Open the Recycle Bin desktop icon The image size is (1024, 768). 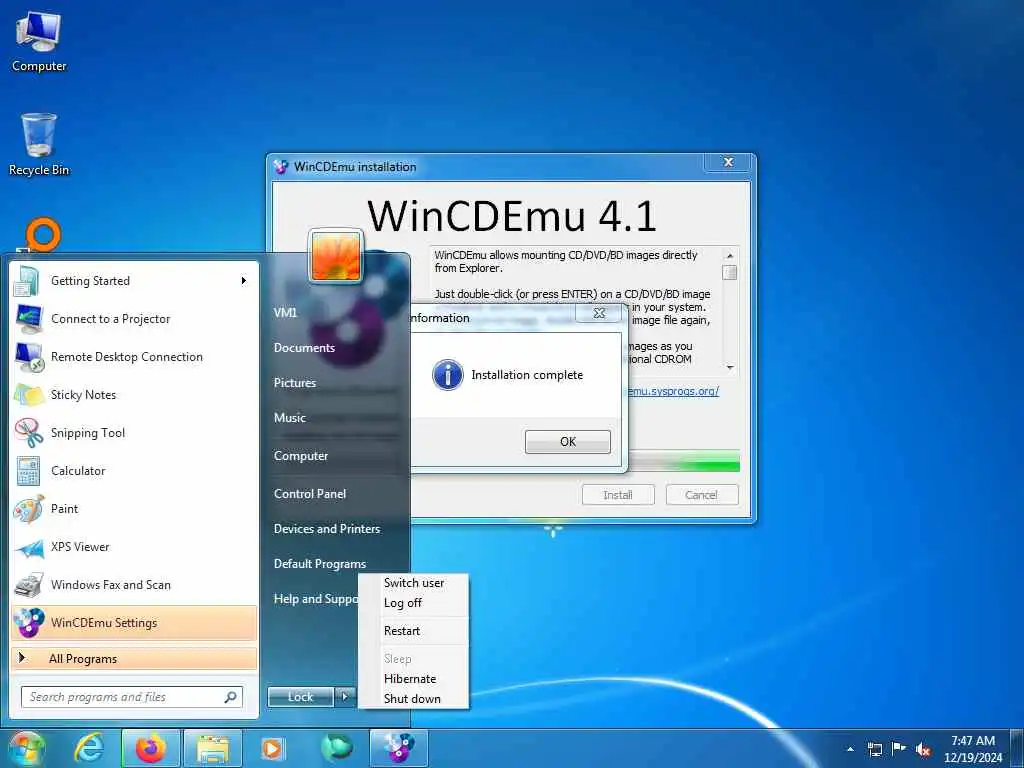point(39,144)
